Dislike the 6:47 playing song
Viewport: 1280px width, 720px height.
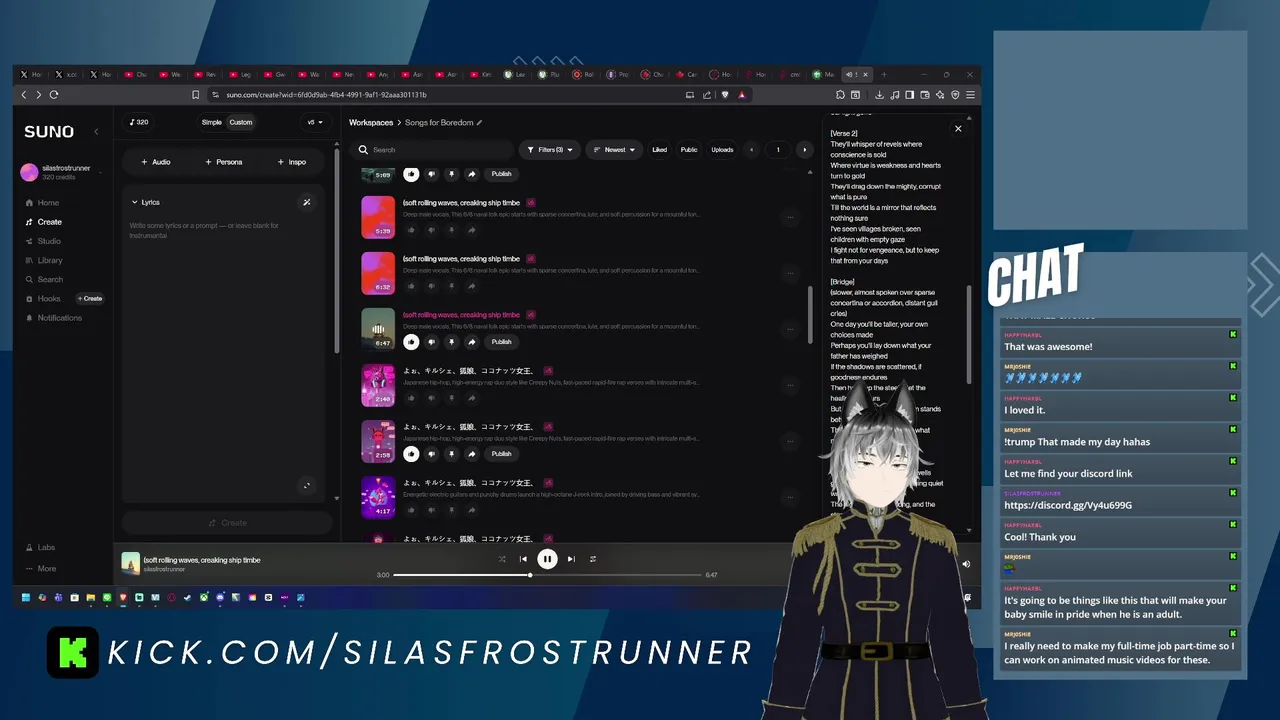click(x=431, y=342)
